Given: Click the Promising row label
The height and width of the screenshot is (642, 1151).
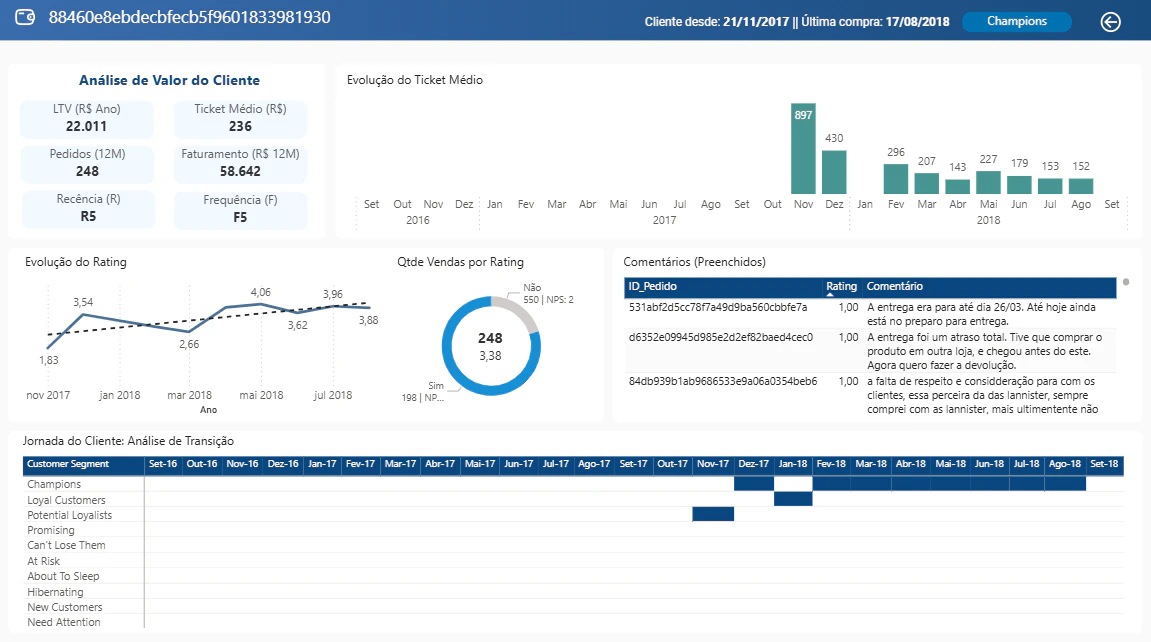Looking at the screenshot, I should point(51,530).
